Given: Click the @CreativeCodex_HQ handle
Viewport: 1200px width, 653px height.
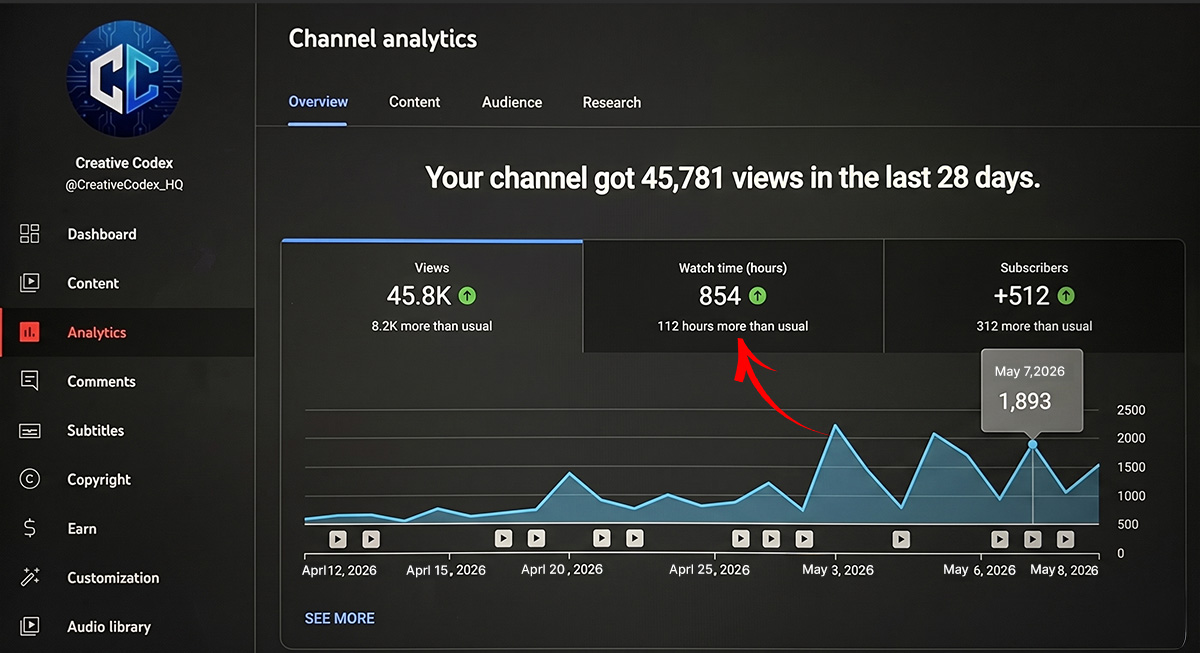Looking at the screenshot, I should 125,185.
